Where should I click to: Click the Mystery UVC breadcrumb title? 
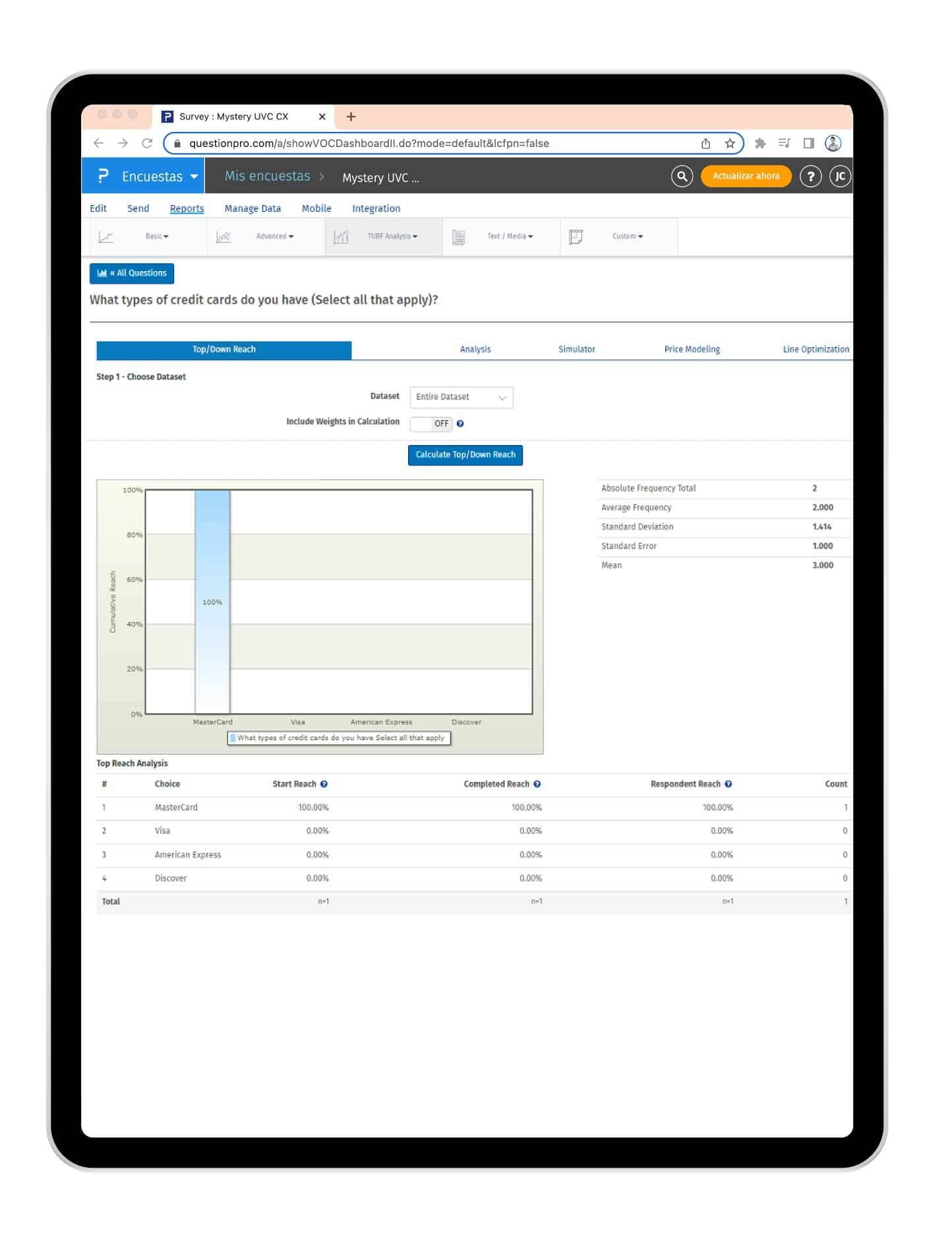pyautogui.click(x=380, y=177)
